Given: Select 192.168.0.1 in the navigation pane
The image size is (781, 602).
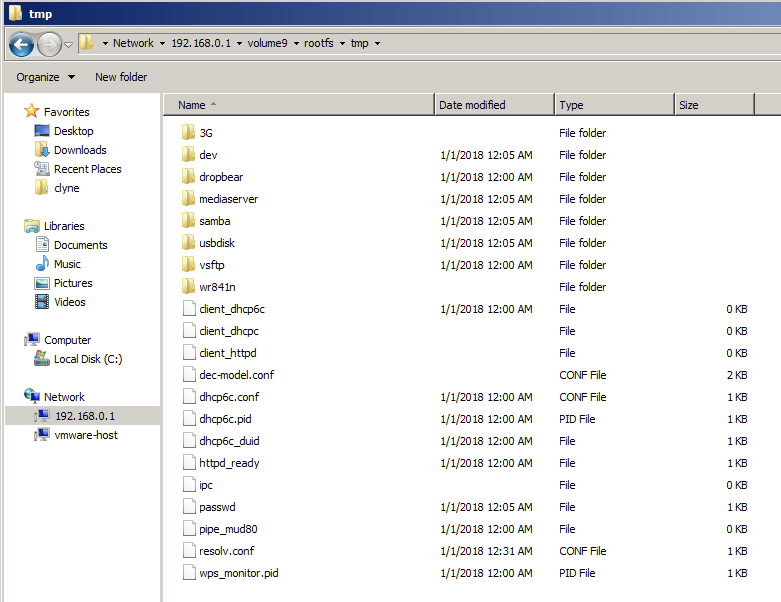Looking at the screenshot, I should [85, 416].
